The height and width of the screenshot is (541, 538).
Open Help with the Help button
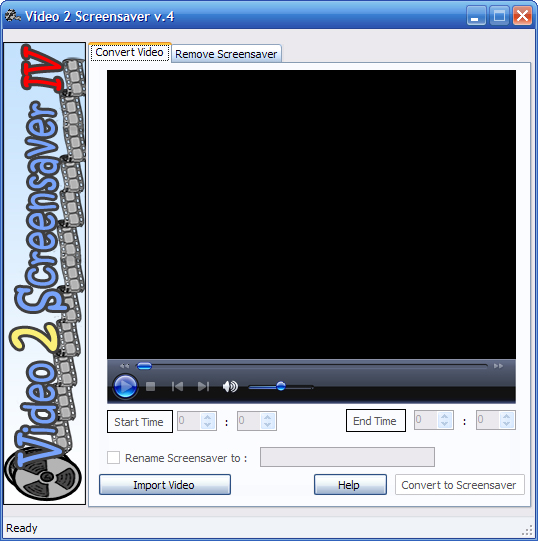(x=350, y=485)
